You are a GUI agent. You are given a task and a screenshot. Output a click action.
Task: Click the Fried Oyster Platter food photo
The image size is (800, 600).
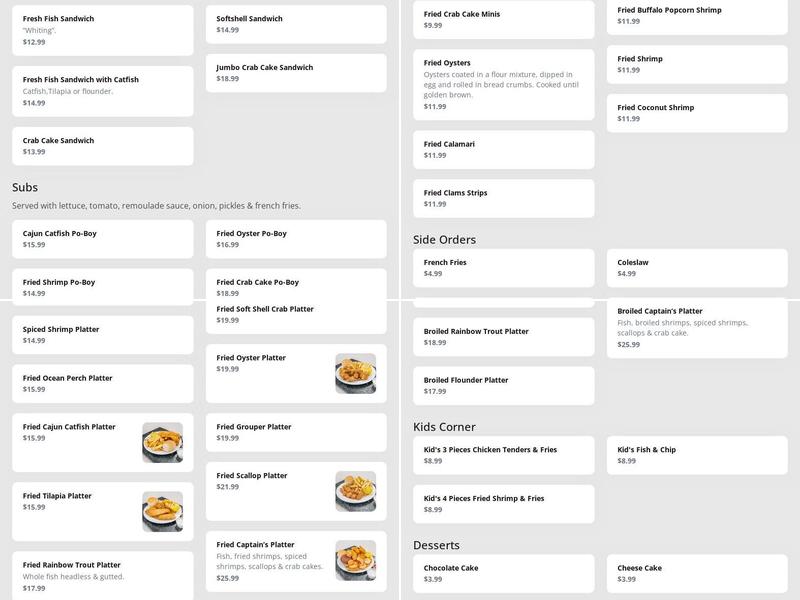355,373
